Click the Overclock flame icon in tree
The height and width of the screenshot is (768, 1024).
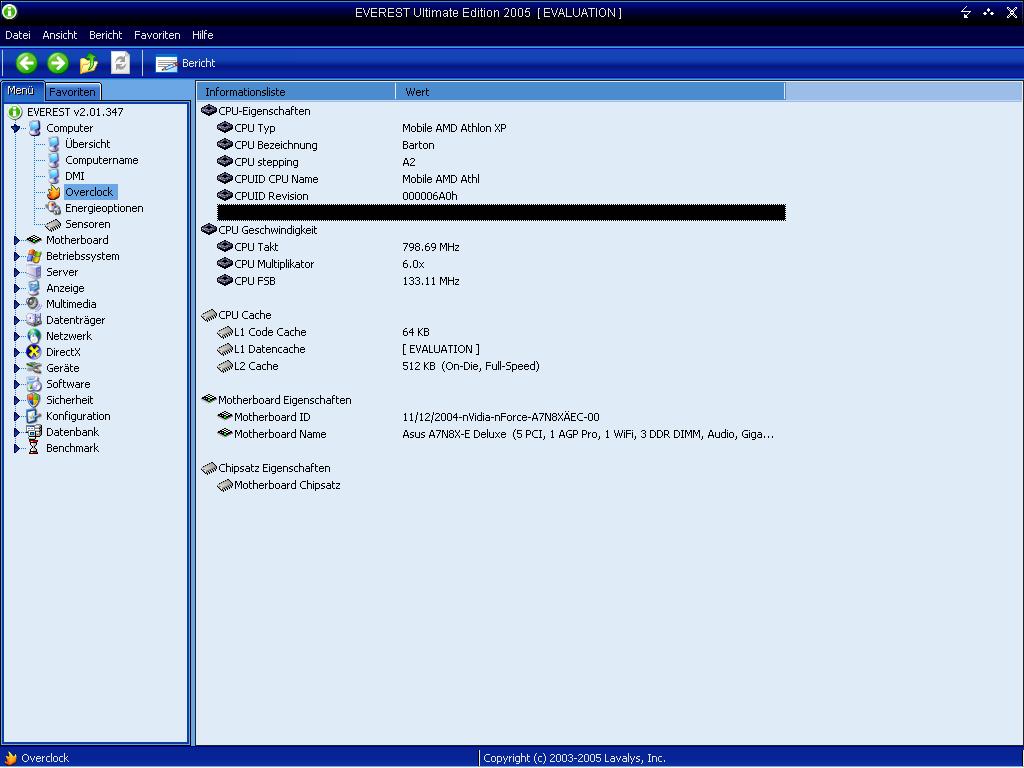coord(54,192)
